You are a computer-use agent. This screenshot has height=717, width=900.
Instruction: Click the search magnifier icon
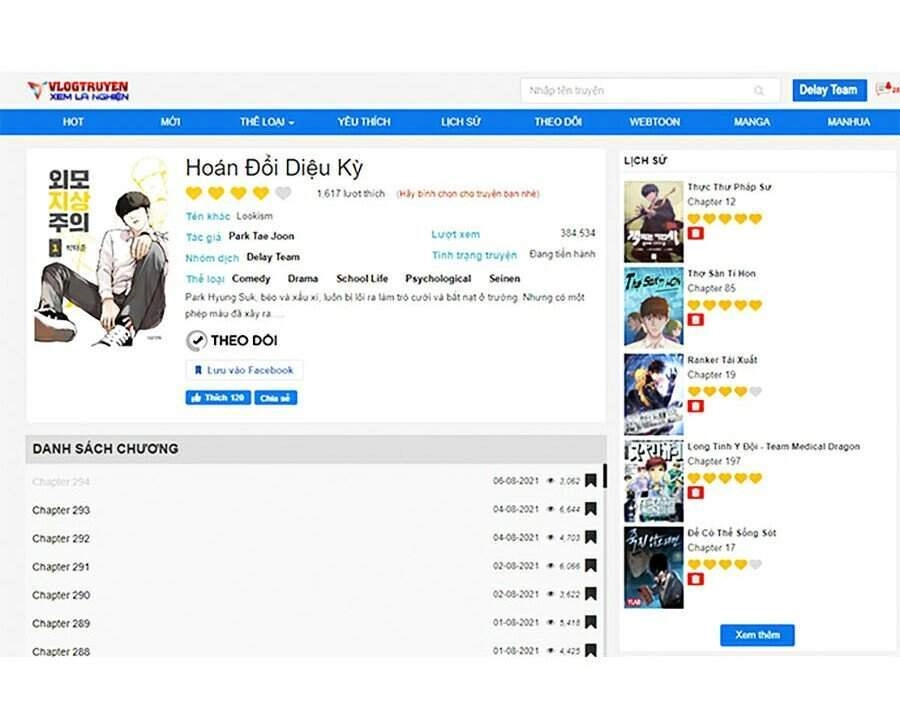point(760,91)
